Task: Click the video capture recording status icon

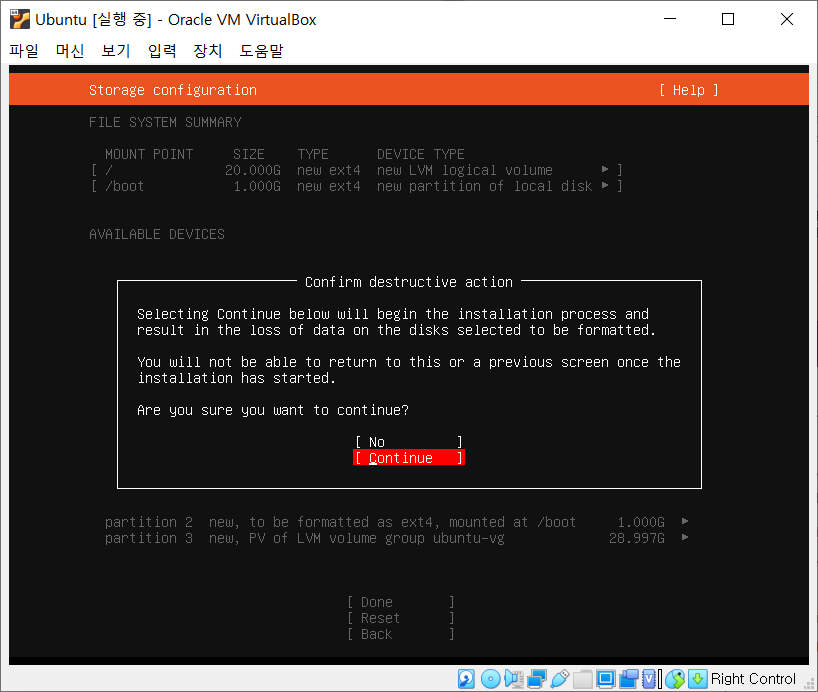Action: click(629, 678)
